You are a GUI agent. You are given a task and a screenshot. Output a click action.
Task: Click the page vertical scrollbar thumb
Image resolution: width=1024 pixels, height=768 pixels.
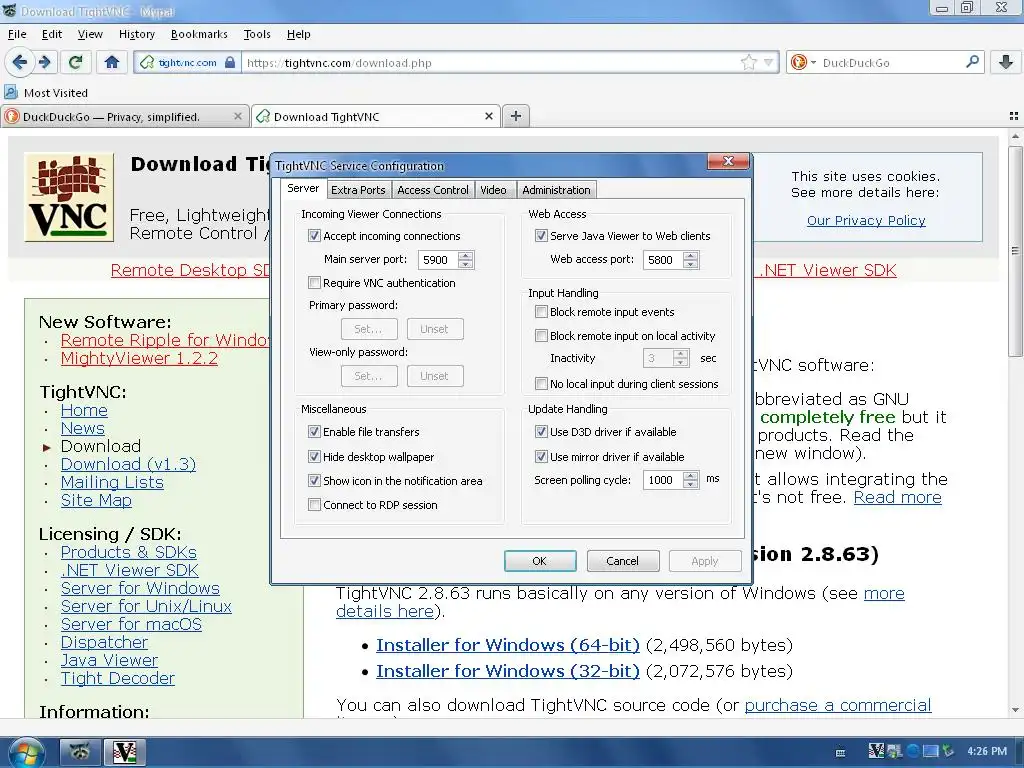pyautogui.click(x=1015, y=251)
